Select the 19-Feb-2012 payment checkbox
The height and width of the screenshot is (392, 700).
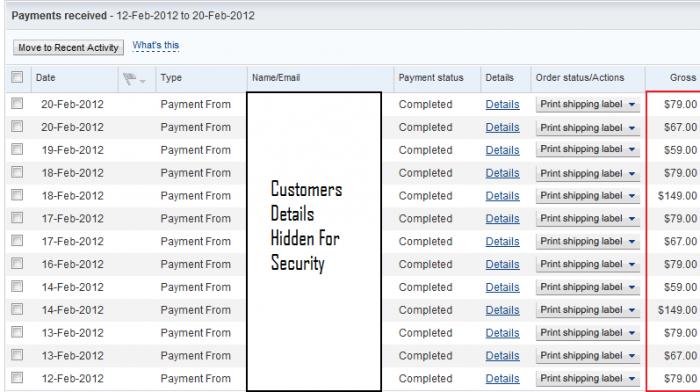pyautogui.click(x=17, y=149)
